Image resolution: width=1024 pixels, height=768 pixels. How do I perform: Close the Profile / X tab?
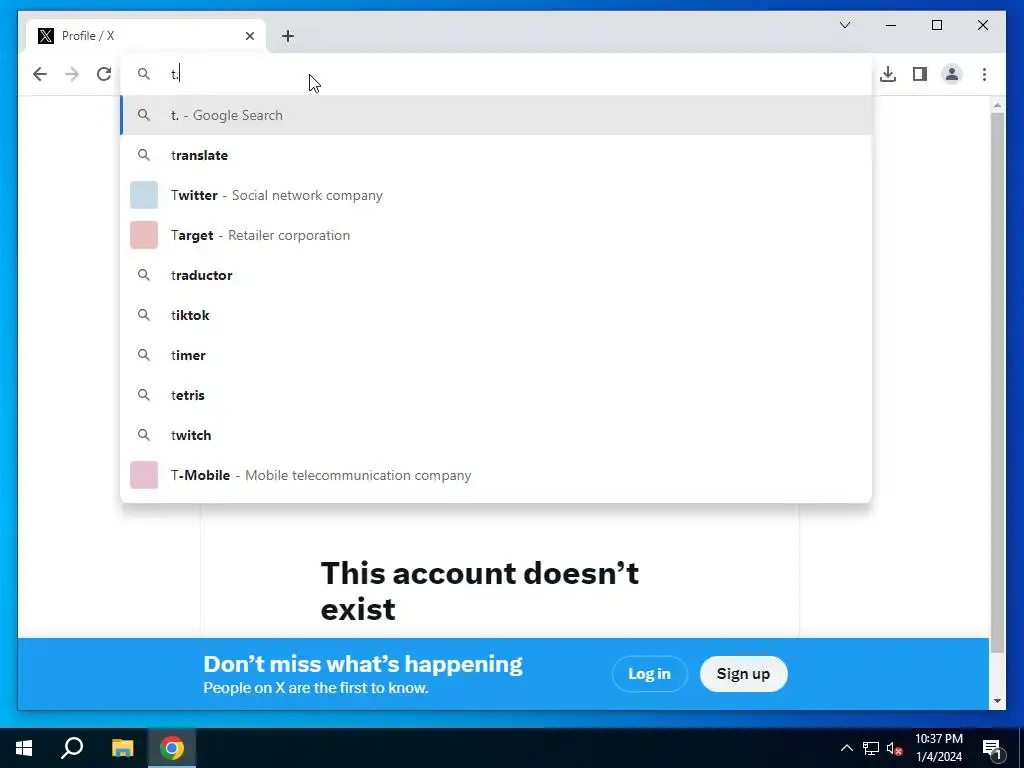click(x=249, y=36)
